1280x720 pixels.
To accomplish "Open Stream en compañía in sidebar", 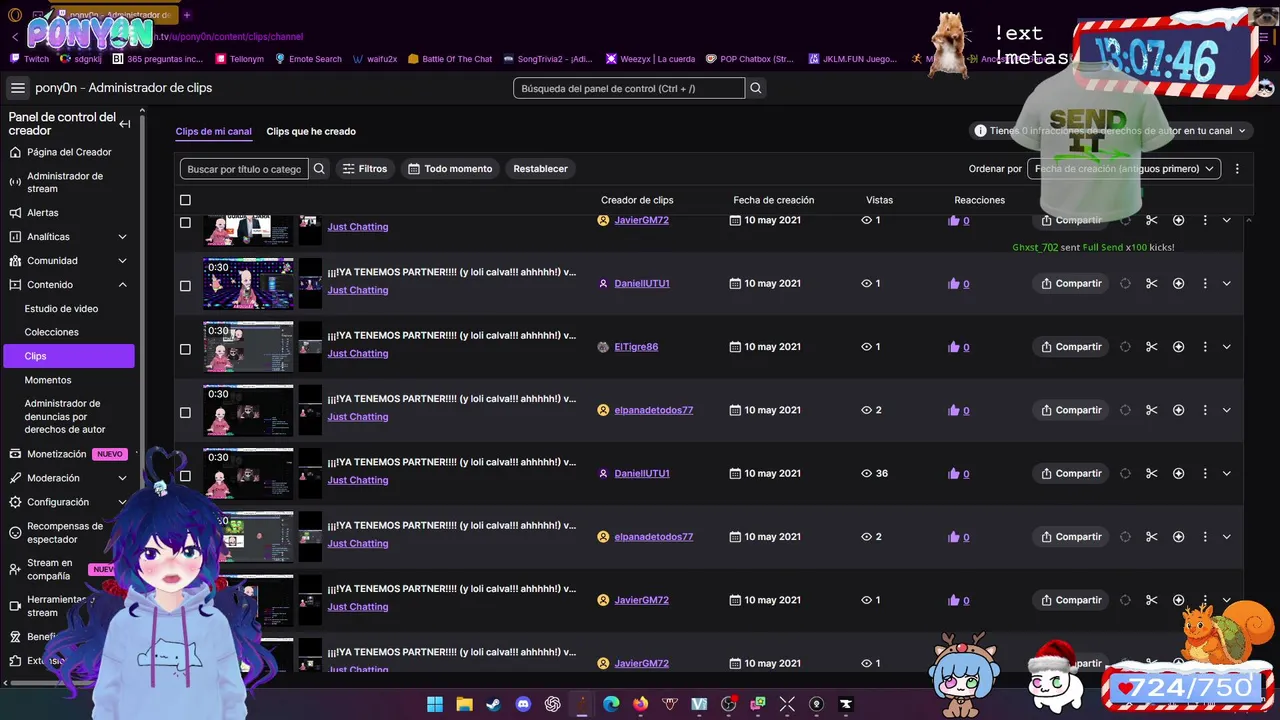I will 50,569.
